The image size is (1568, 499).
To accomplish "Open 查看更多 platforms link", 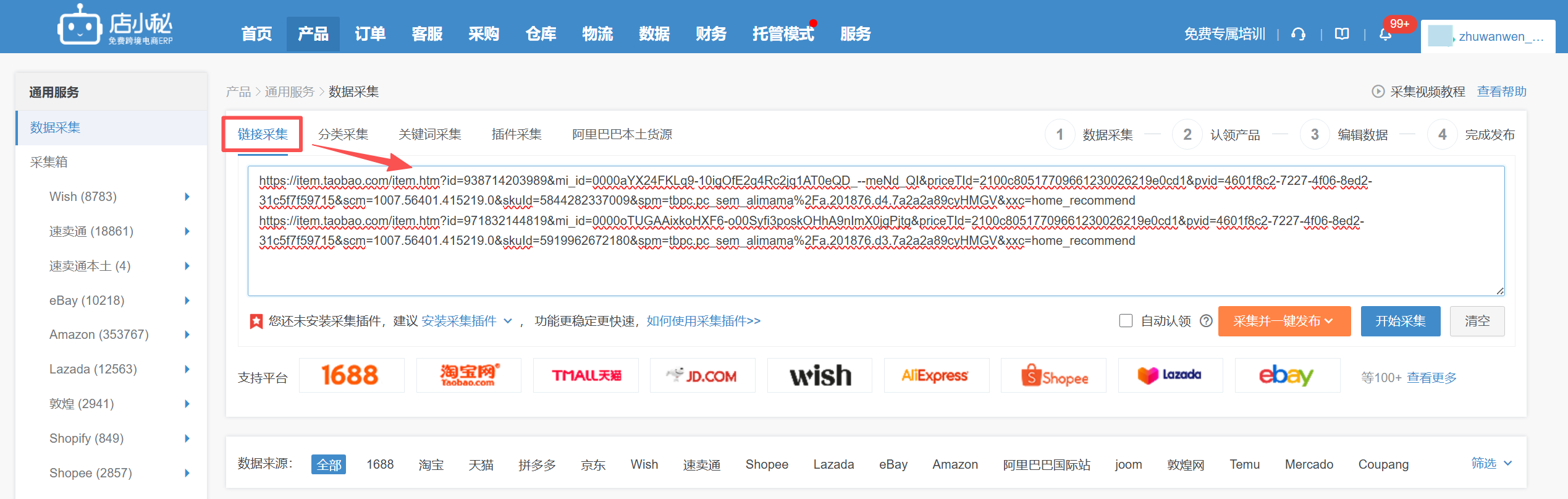I will (x=1431, y=377).
